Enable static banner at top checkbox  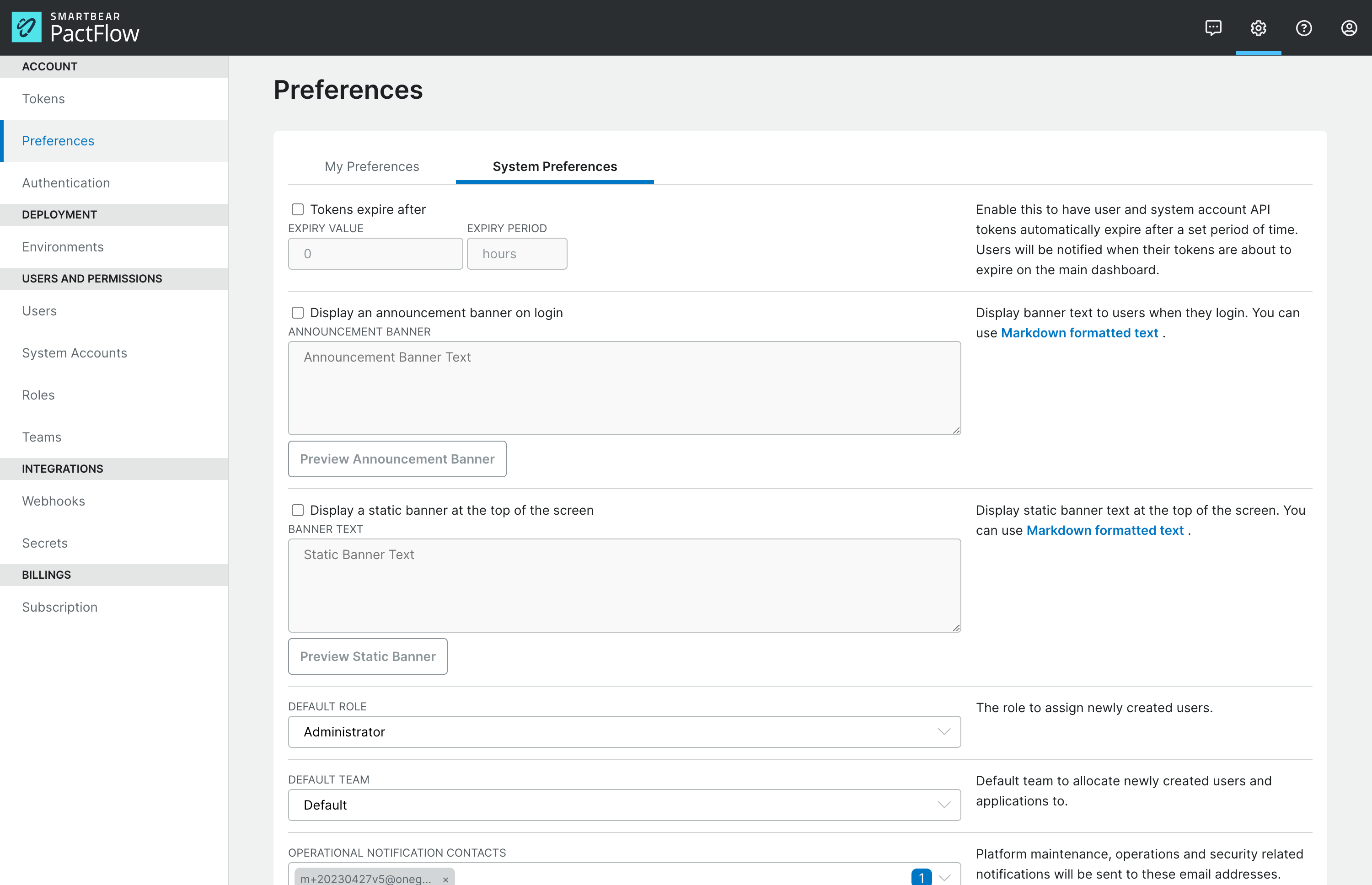(x=297, y=510)
